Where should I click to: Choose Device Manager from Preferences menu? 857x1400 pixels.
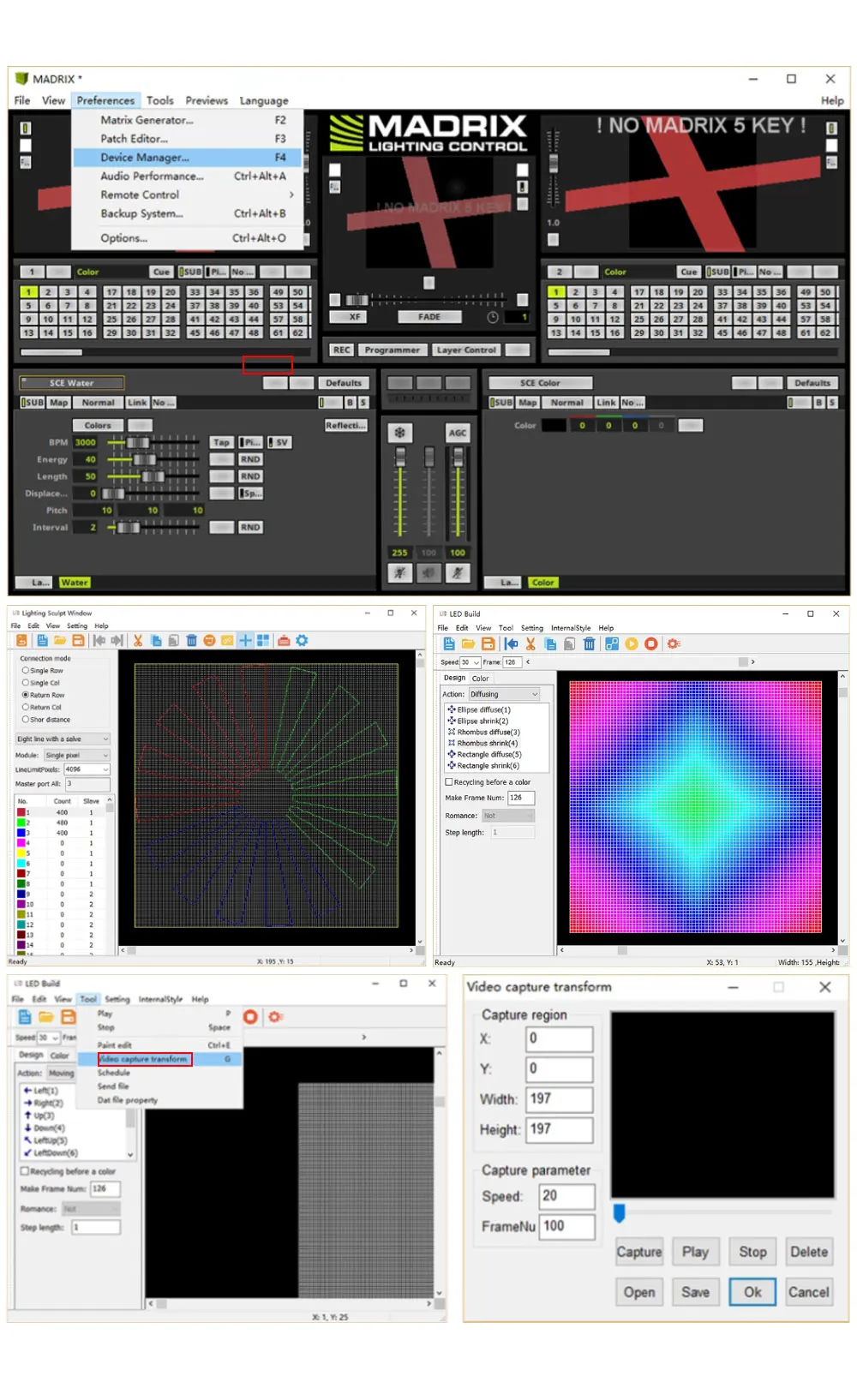tap(188, 158)
